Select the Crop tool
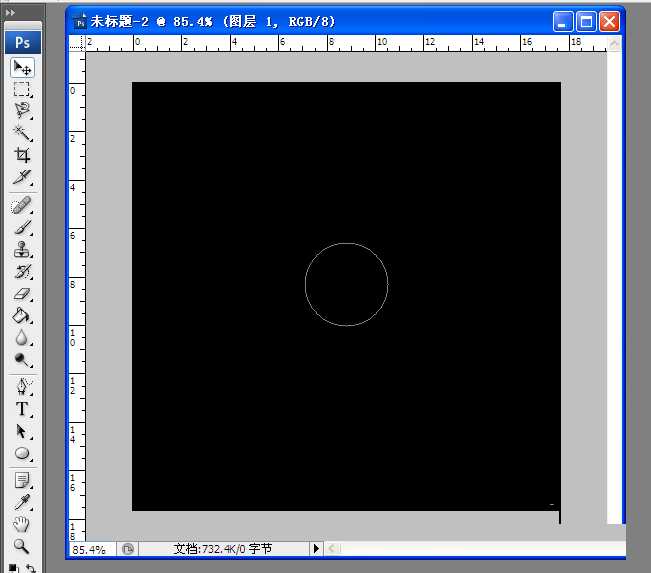 [21, 155]
